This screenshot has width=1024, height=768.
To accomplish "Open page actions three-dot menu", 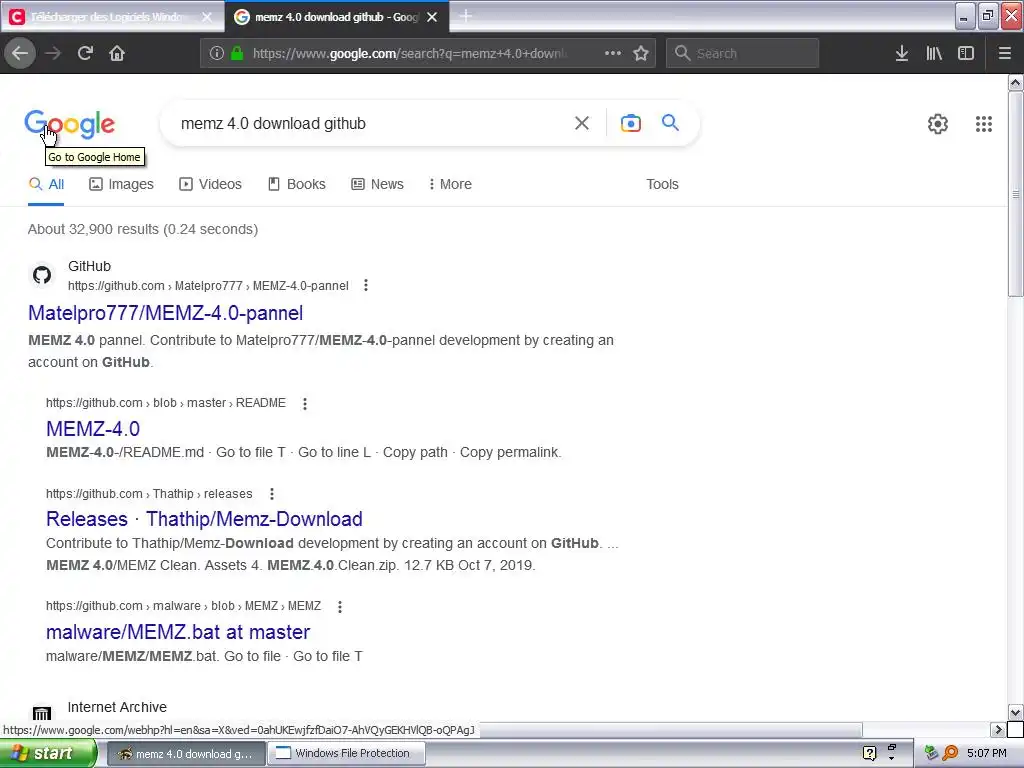I will point(613,53).
